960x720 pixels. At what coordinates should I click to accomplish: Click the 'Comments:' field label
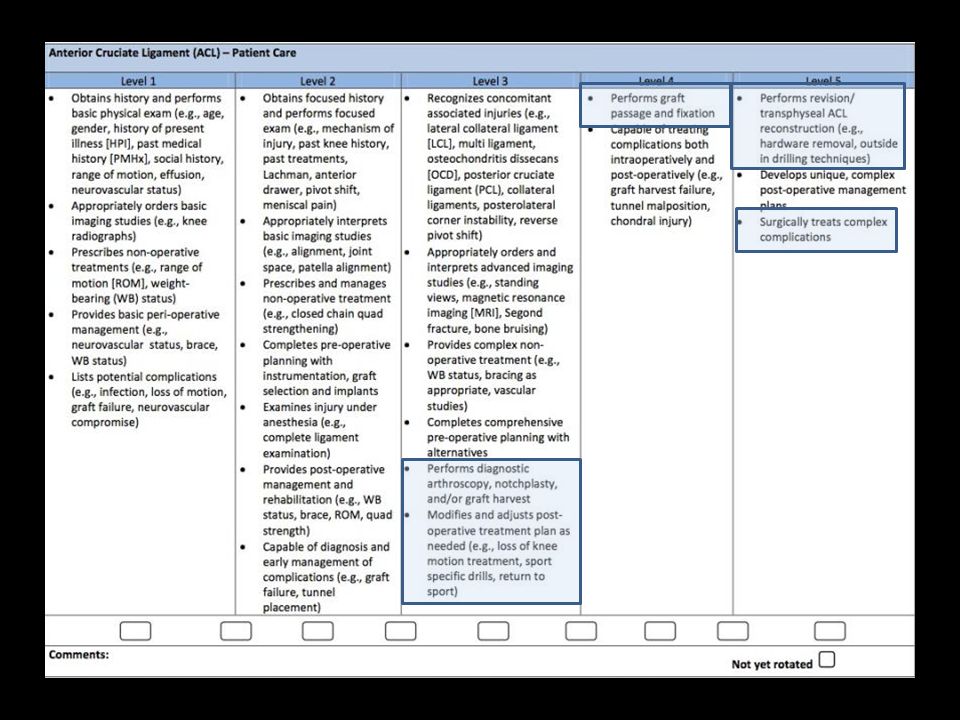(78, 654)
